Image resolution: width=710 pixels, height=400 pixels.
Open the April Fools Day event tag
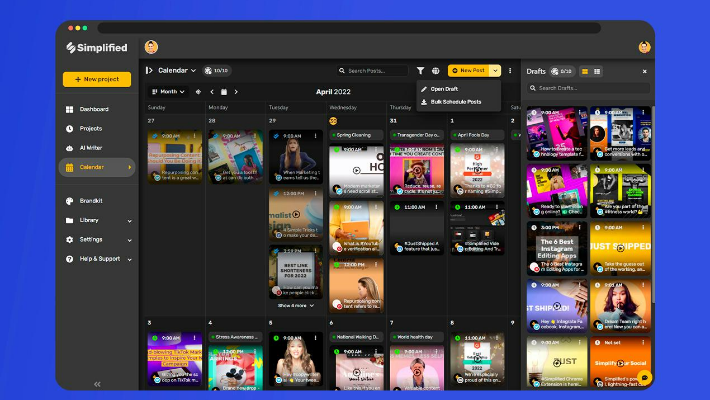477,135
